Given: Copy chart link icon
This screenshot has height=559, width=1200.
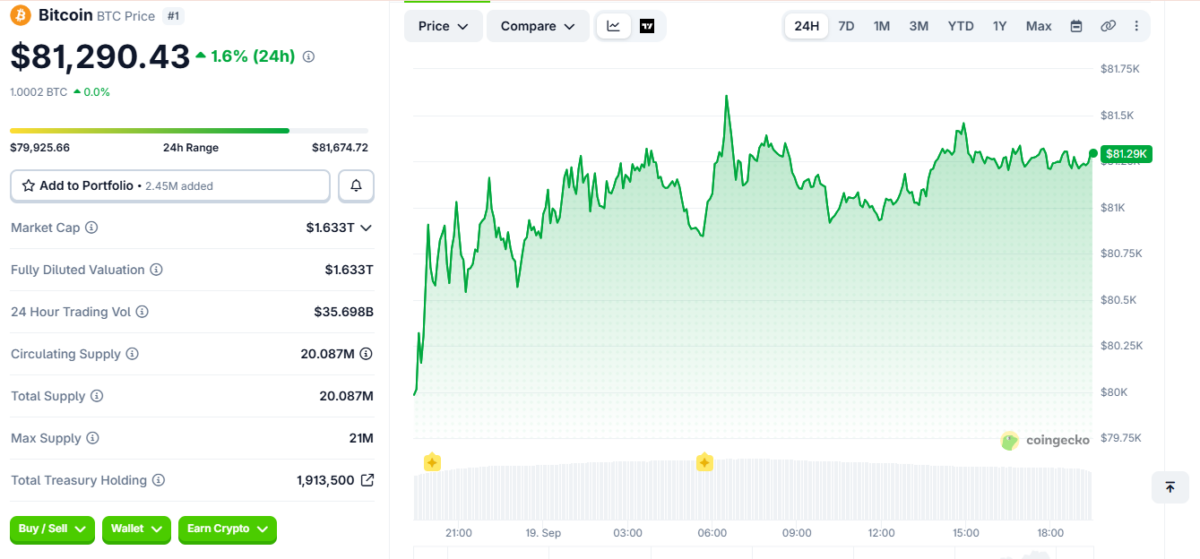Looking at the screenshot, I should [x=1108, y=26].
